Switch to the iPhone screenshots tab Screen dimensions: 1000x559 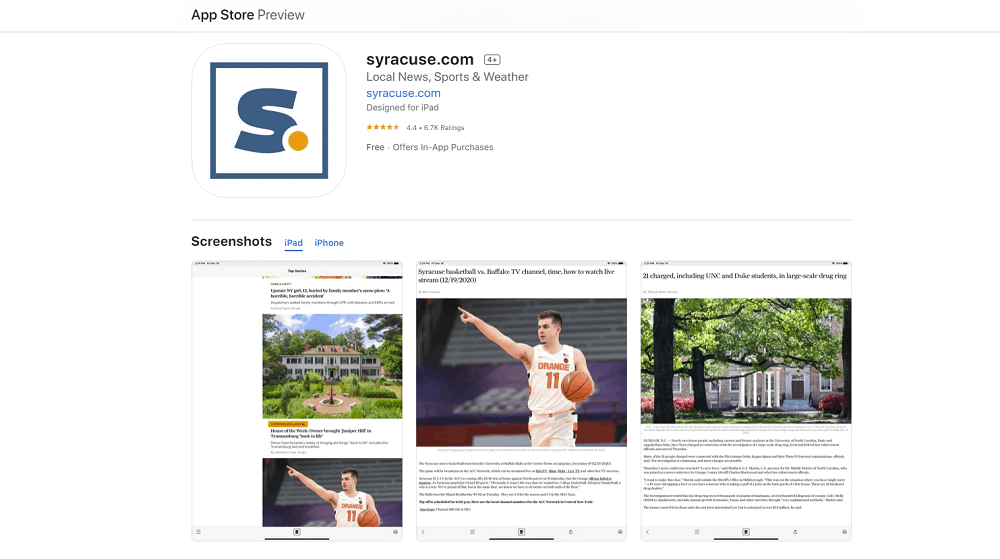(x=329, y=243)
